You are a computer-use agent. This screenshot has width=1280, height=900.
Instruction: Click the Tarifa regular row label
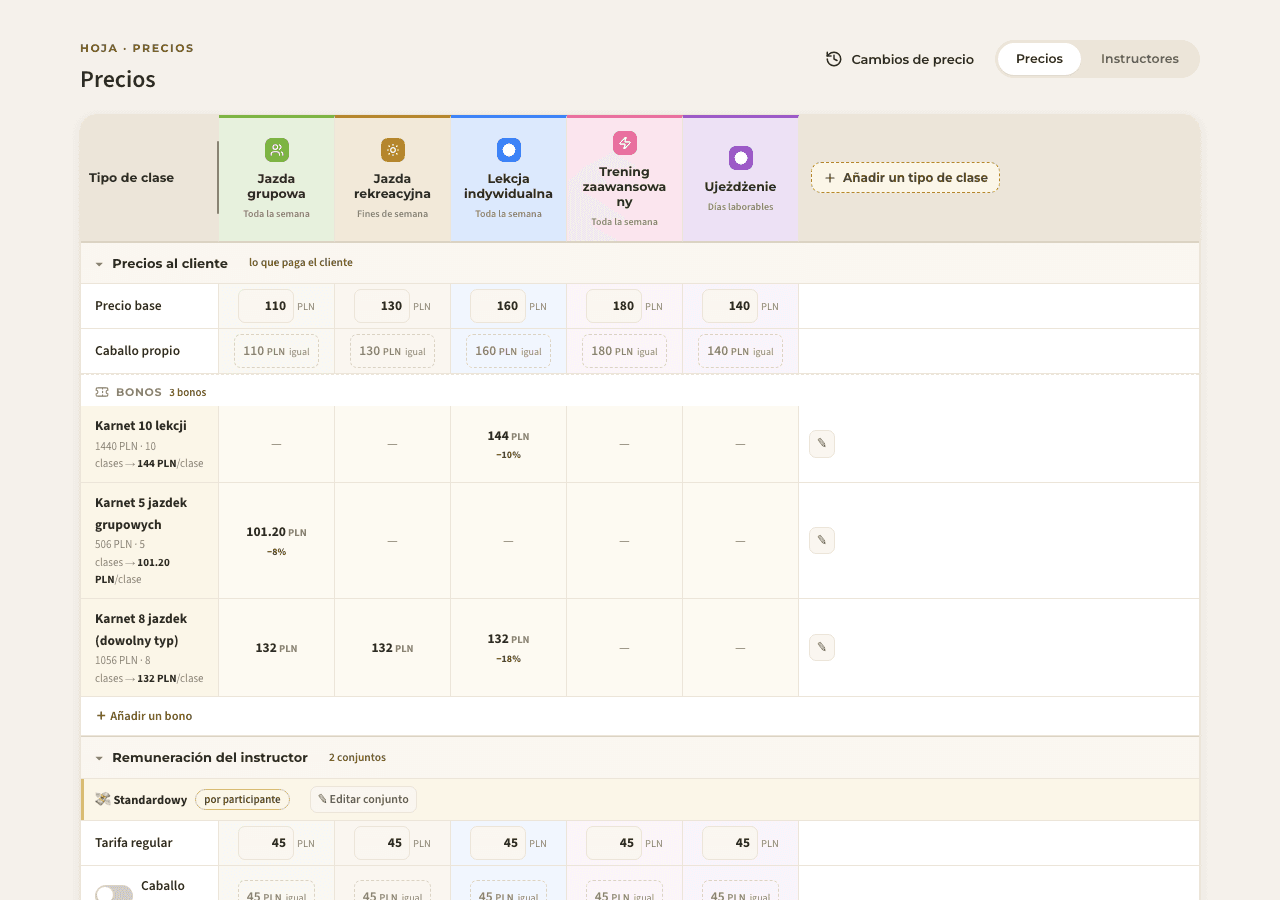point(134,843)
